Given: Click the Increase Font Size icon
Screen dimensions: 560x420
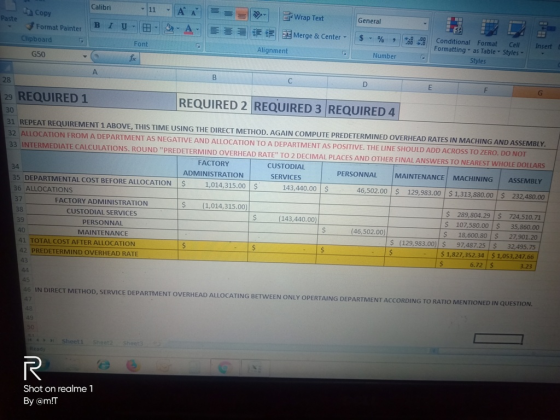Looking at the screenshot, I should click(181, 11).
